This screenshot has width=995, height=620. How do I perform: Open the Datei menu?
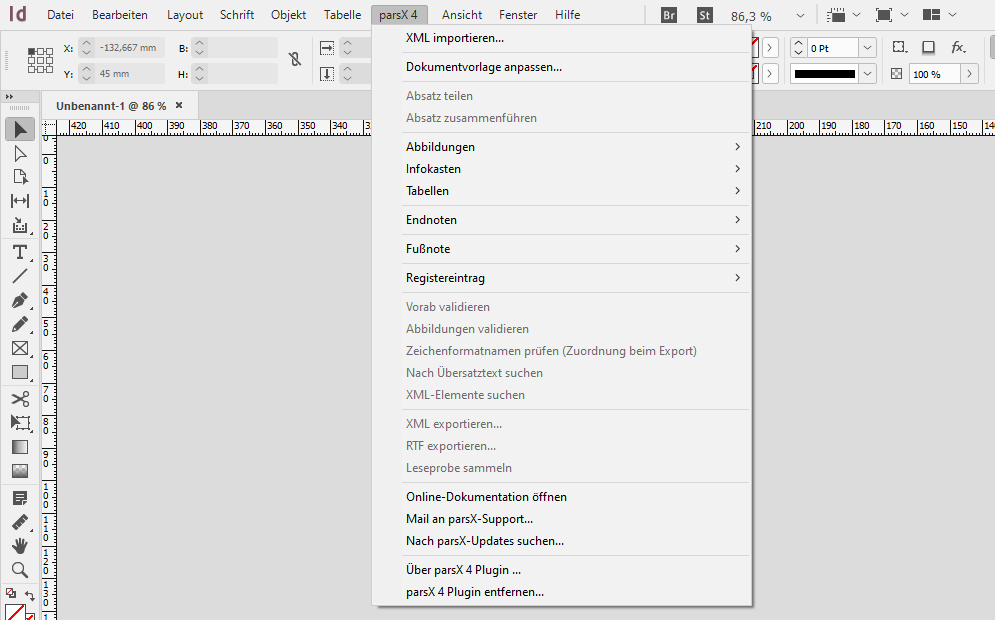pos(60,15)
